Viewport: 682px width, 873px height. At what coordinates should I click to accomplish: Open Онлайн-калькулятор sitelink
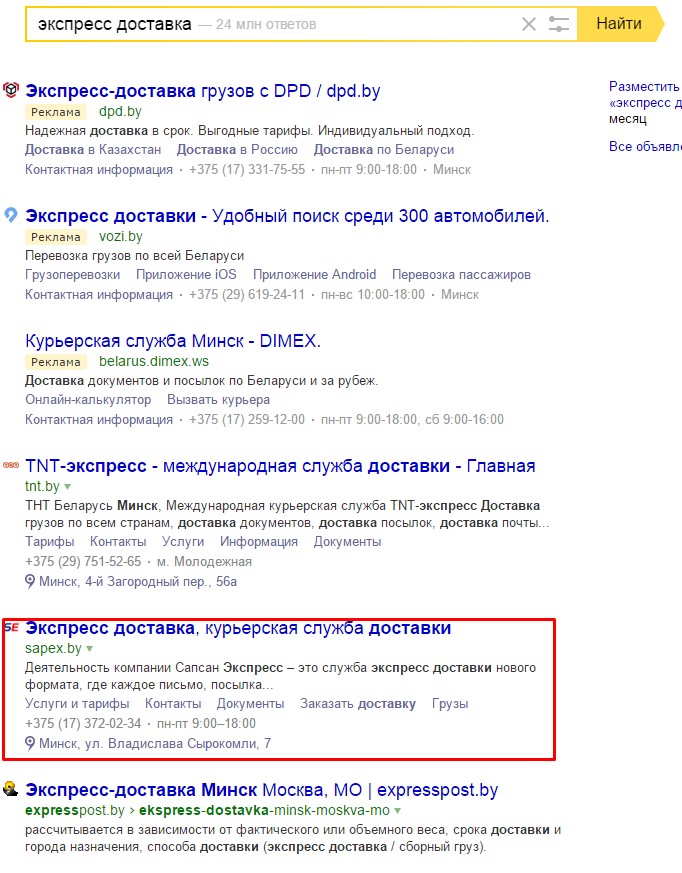tap(88, 400)
